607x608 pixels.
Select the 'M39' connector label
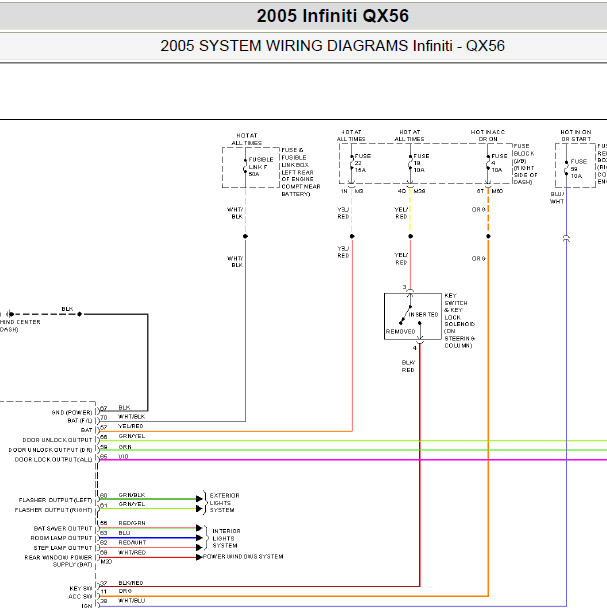pos(419,191)
